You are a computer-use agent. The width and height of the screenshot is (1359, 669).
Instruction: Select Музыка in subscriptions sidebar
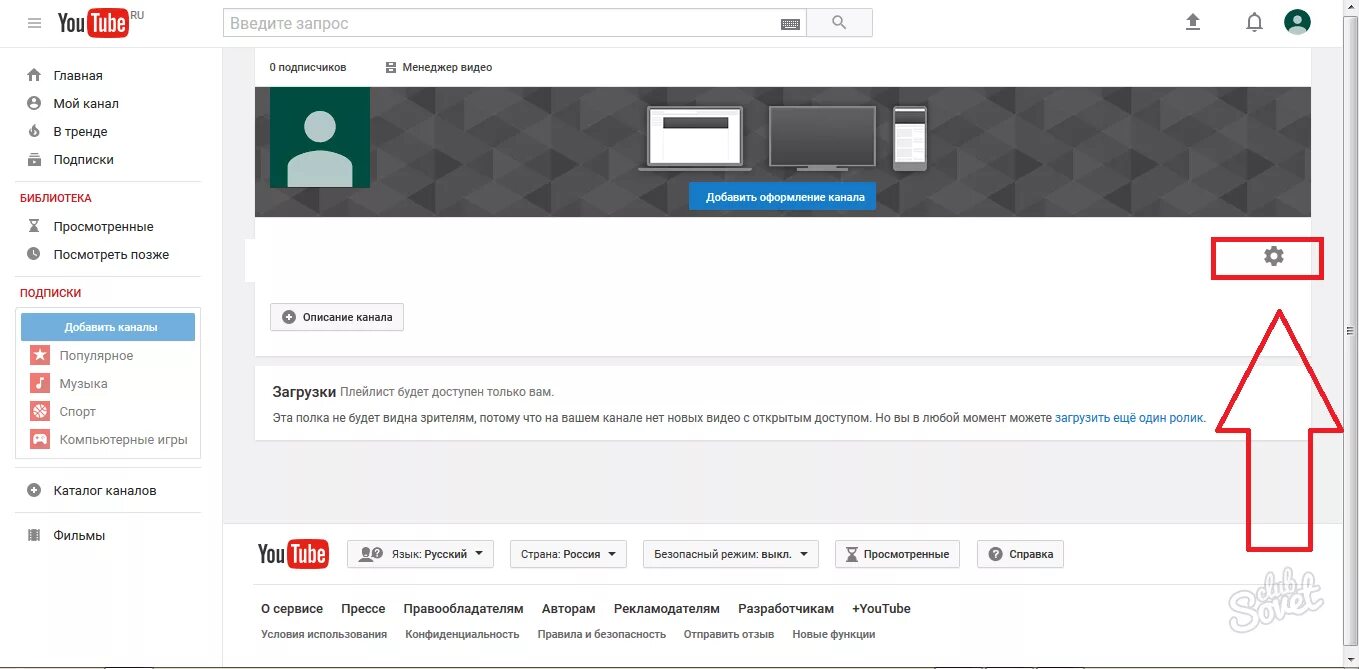pos(83,383)
